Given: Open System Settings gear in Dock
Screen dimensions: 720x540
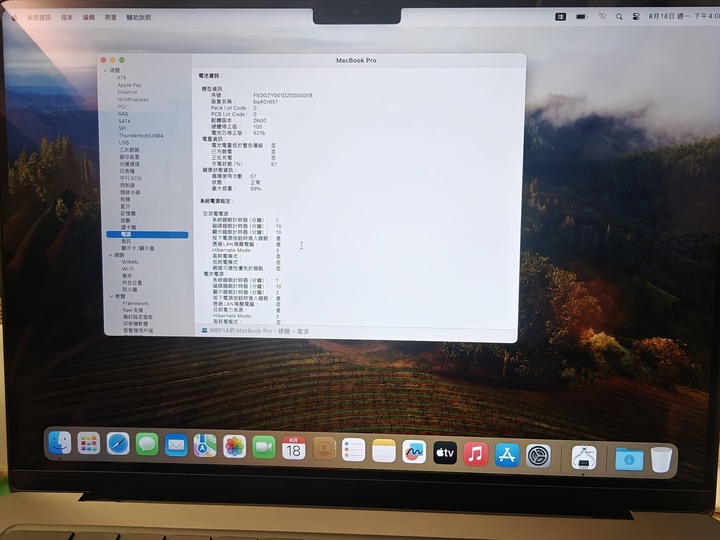Looking at the screenshot, I should (538, 456).
